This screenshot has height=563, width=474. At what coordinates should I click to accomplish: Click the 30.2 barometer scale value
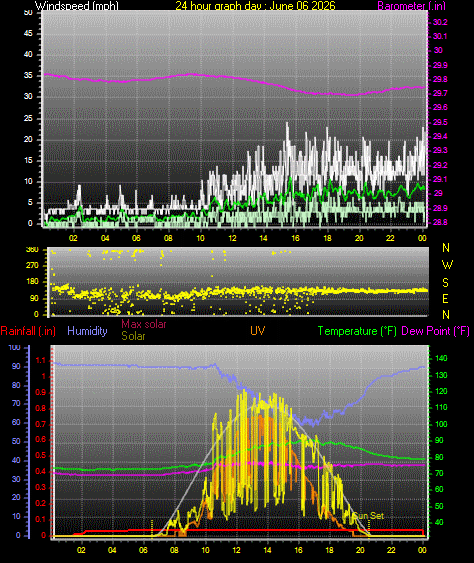(440, 22)
